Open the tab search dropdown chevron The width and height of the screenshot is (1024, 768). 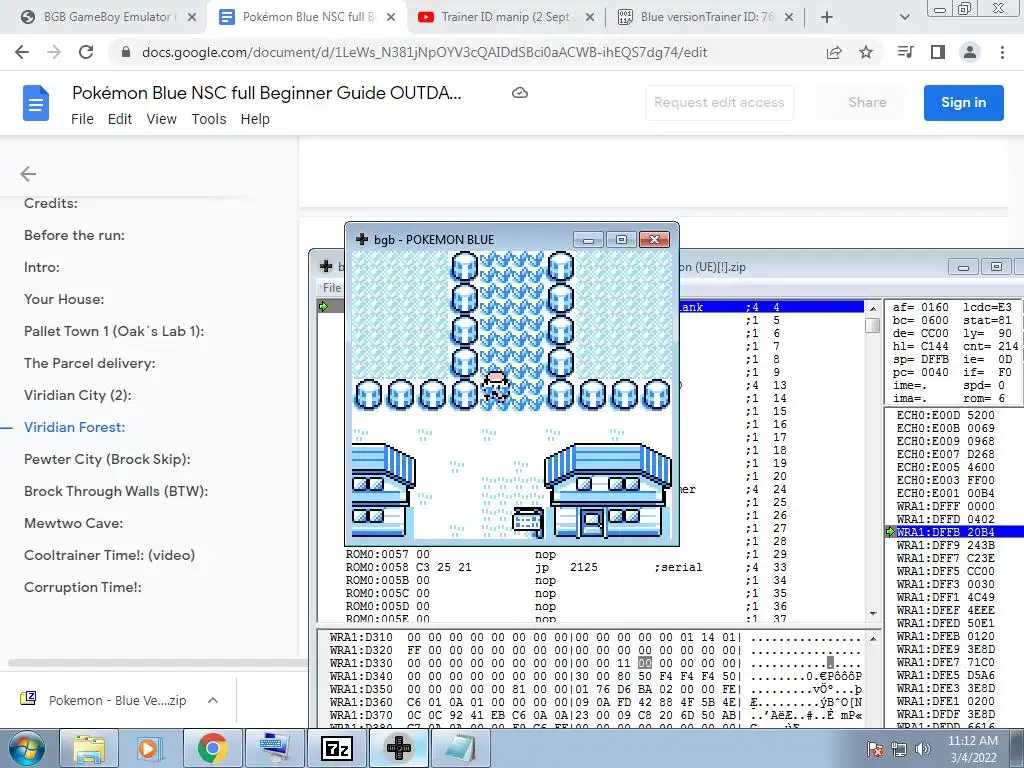tap(904, 17)
